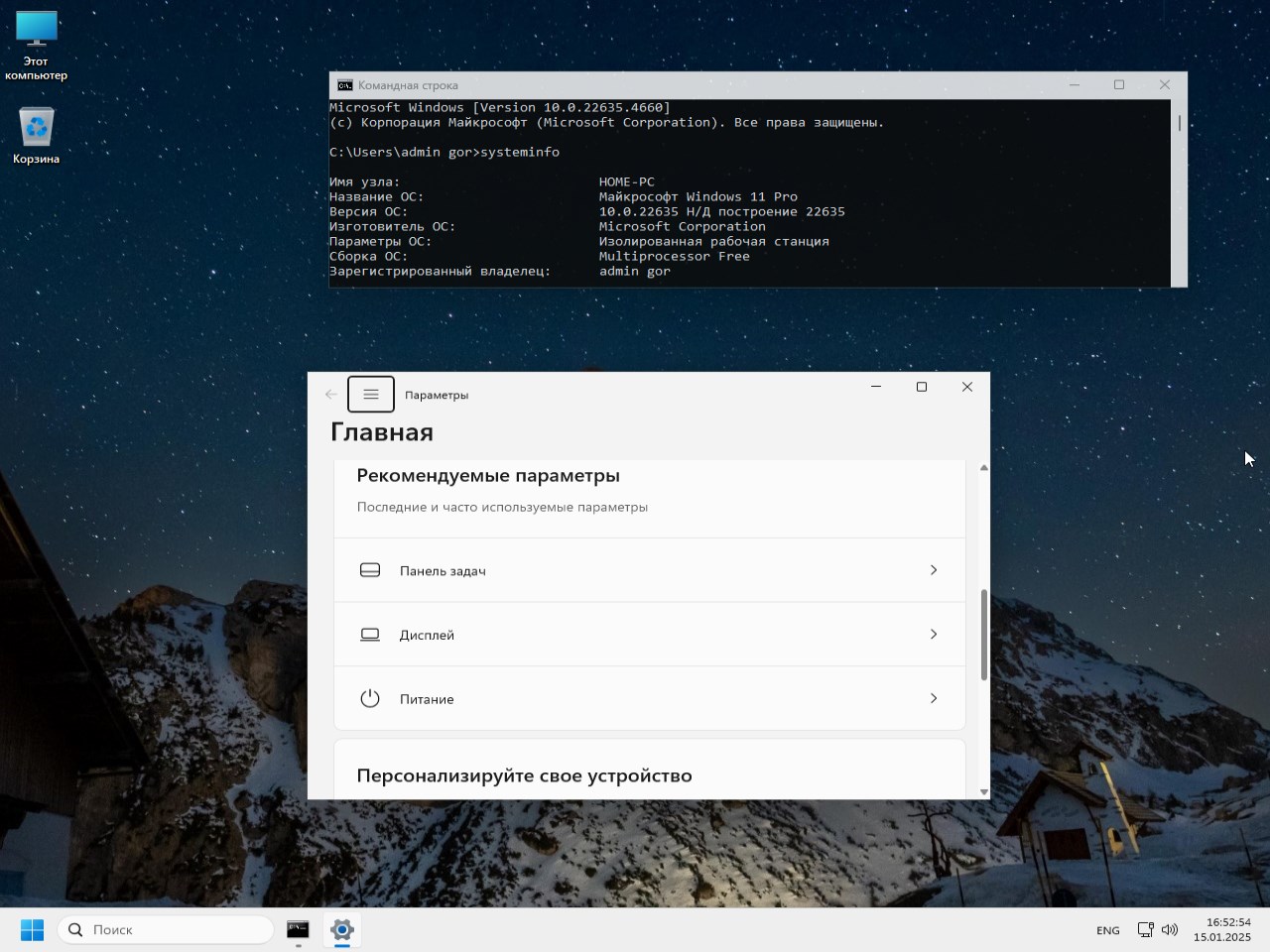Expand the Панель задач chevron
The height and width of the screenshot is (952, 1270).
click(933, 570)
